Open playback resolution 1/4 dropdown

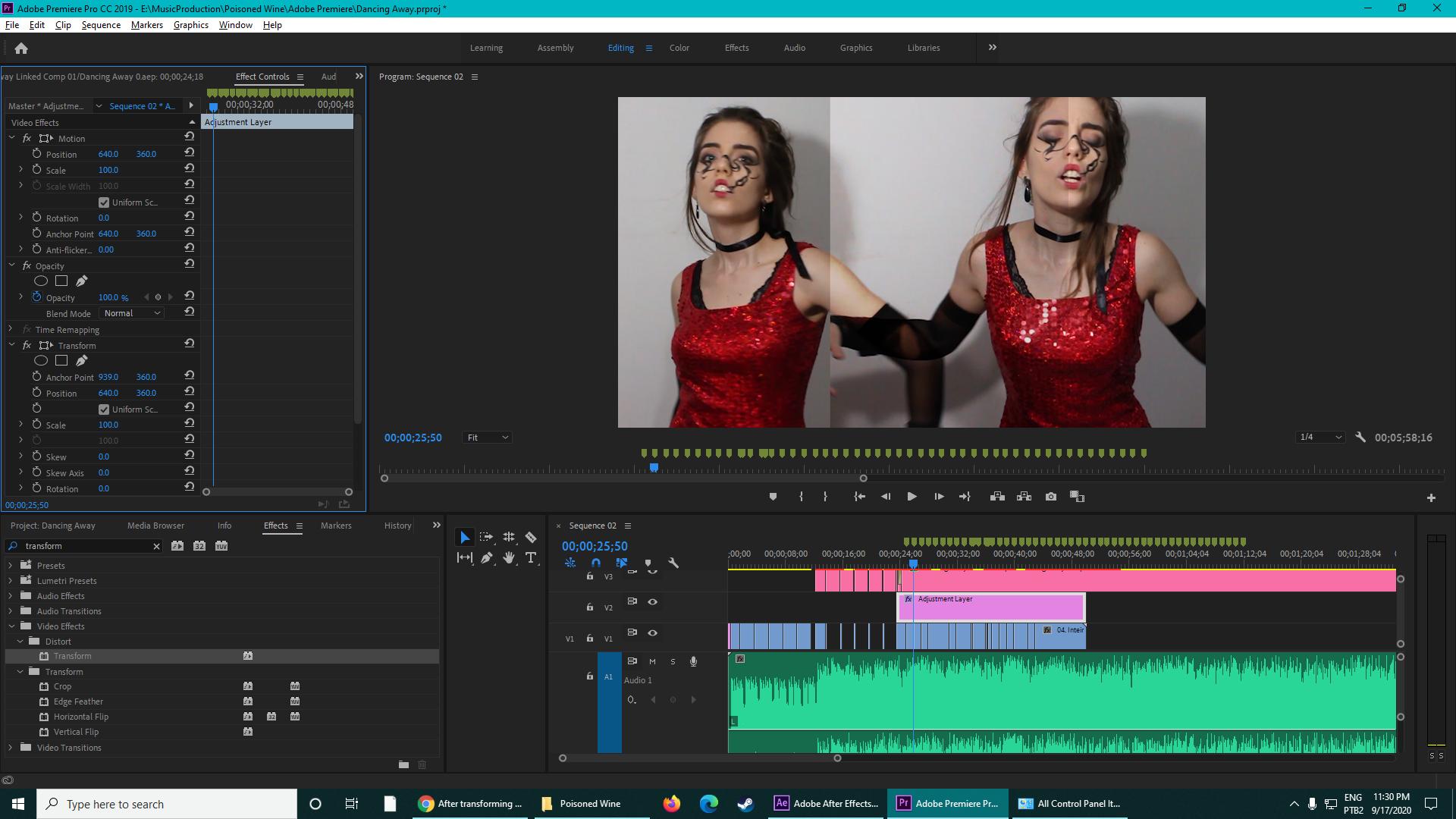click(1320, 438)
